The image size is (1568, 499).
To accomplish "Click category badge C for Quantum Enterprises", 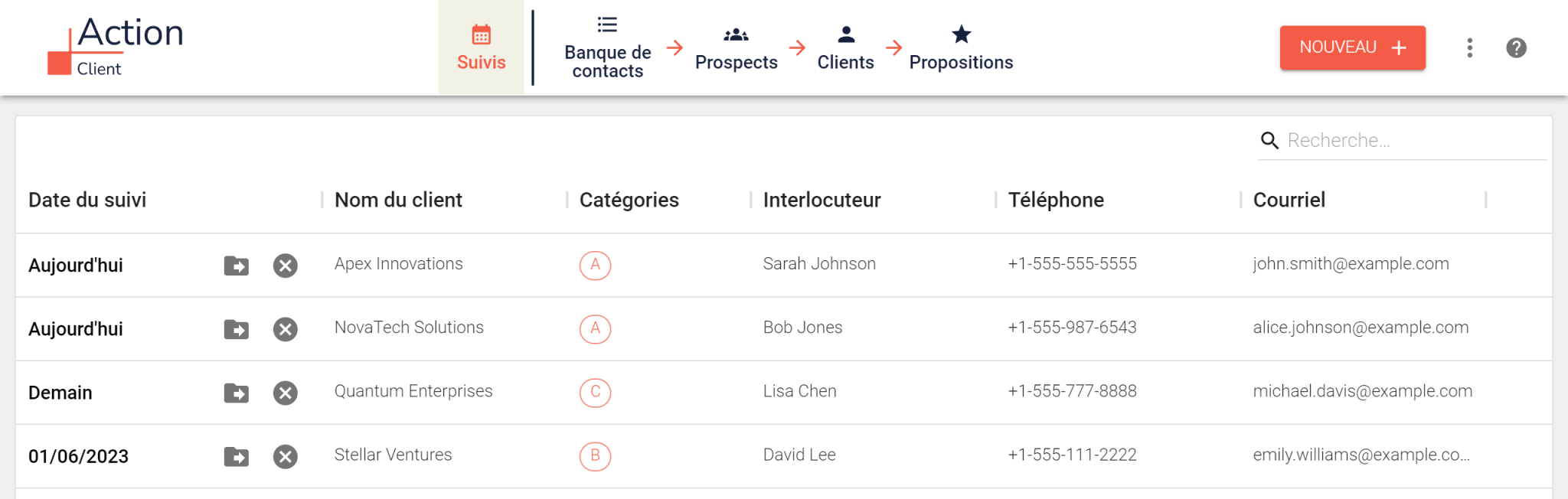I will coord(595,392).
